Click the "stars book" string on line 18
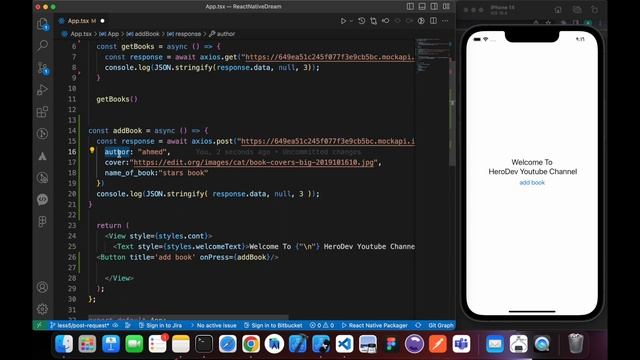640x360 pixels. click(183, 173)
